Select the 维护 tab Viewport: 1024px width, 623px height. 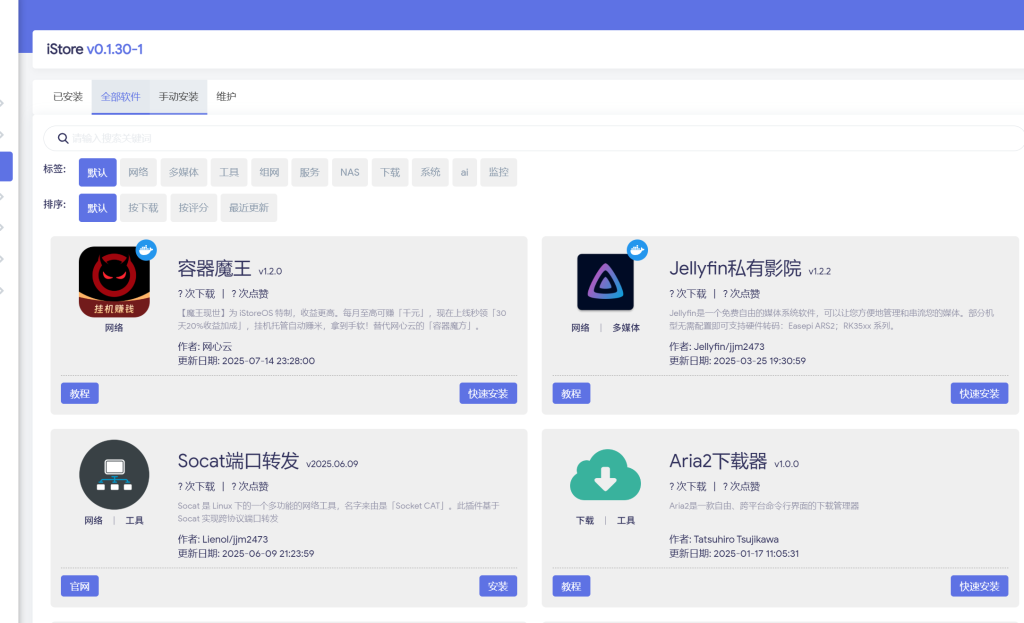click(x=226, y=97)
